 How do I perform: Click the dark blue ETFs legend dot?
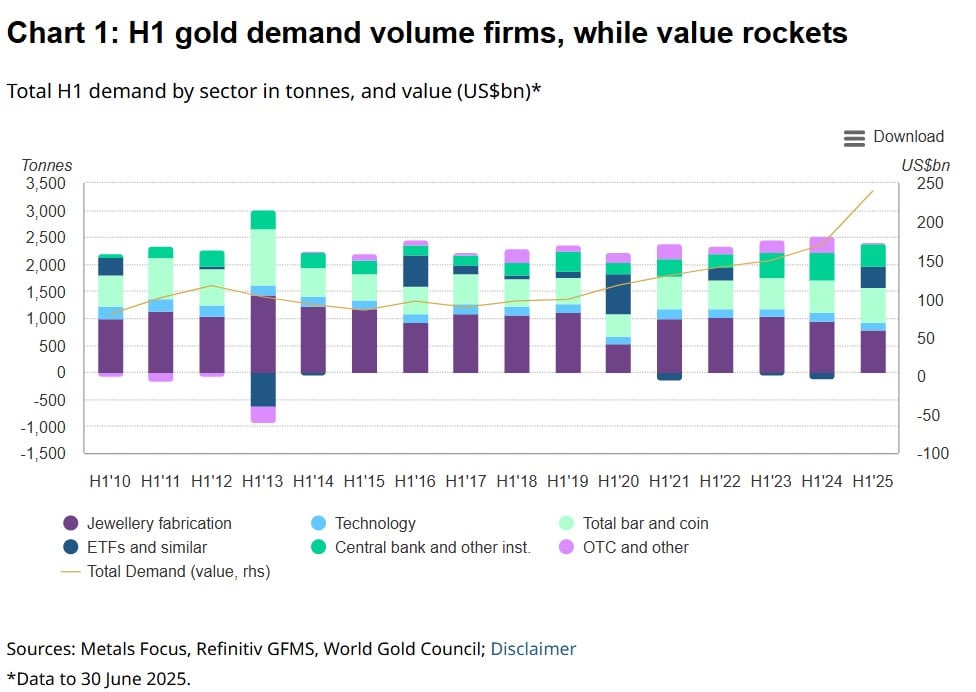(x=71, y=547)
